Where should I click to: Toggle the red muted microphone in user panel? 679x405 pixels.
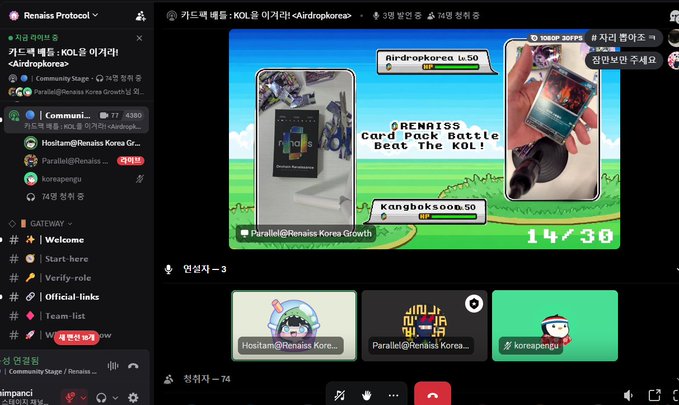click(70, 397)
